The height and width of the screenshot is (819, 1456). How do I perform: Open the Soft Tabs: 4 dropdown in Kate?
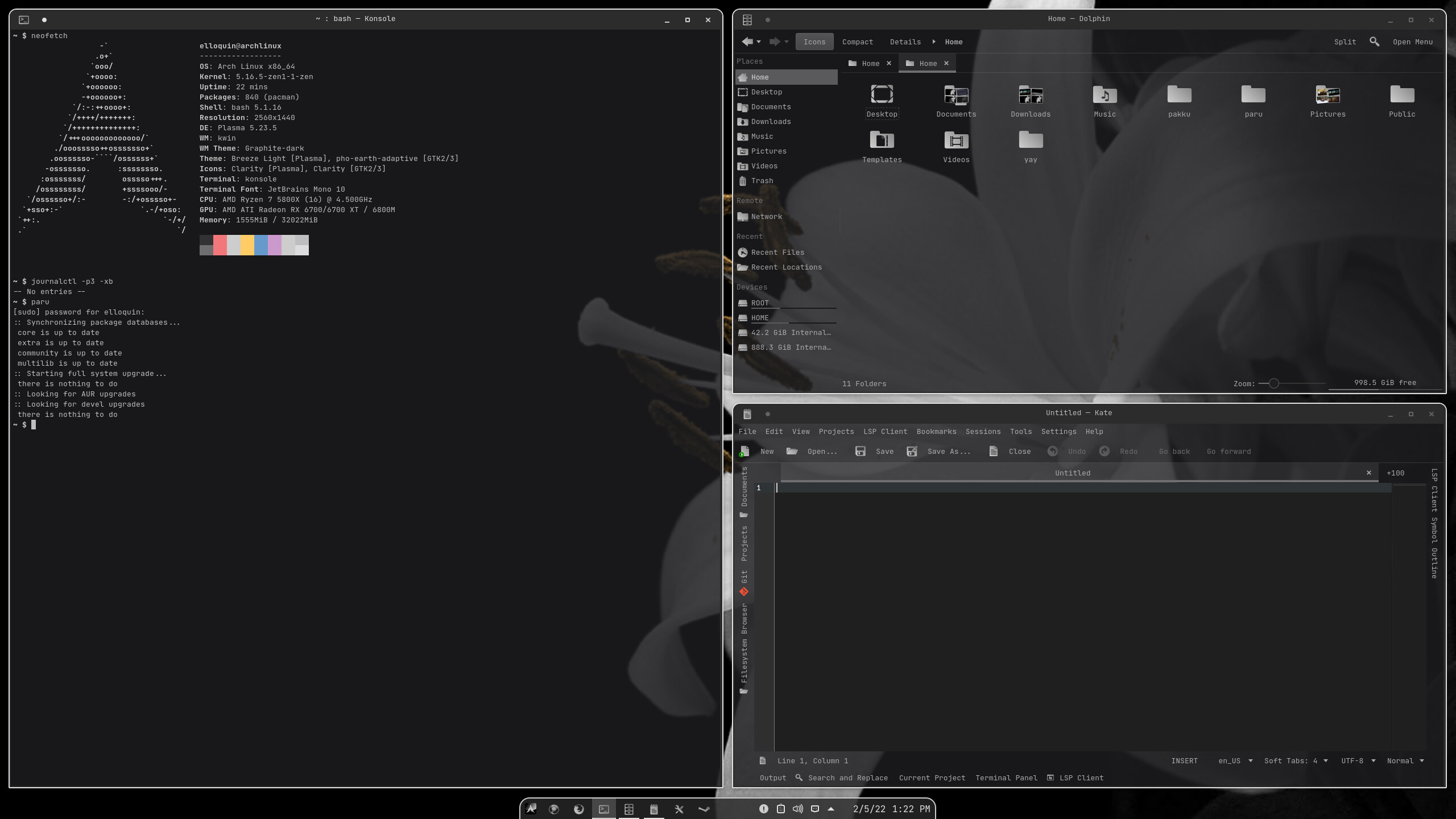pyautogui.click(x=1296, y=761)
